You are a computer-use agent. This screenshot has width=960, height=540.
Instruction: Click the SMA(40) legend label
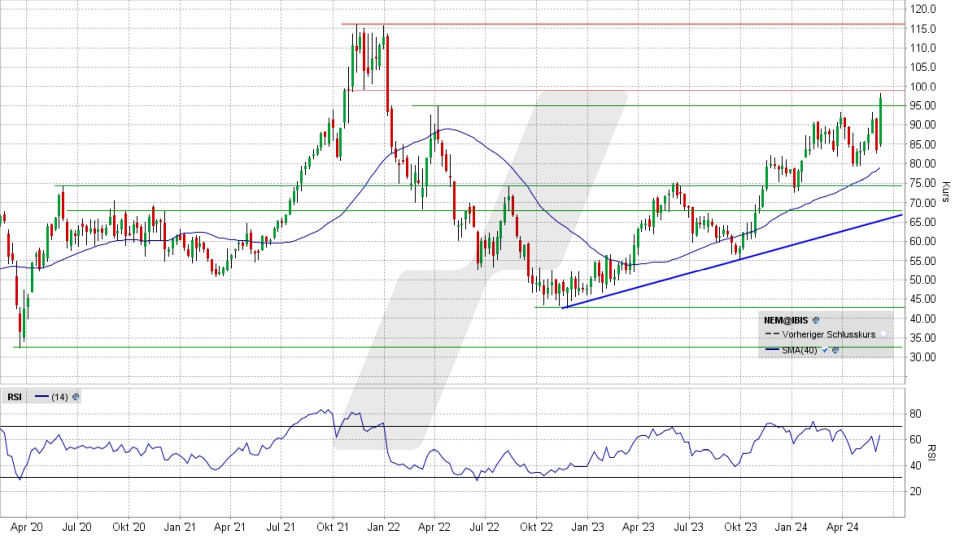[x=800, y=350]
